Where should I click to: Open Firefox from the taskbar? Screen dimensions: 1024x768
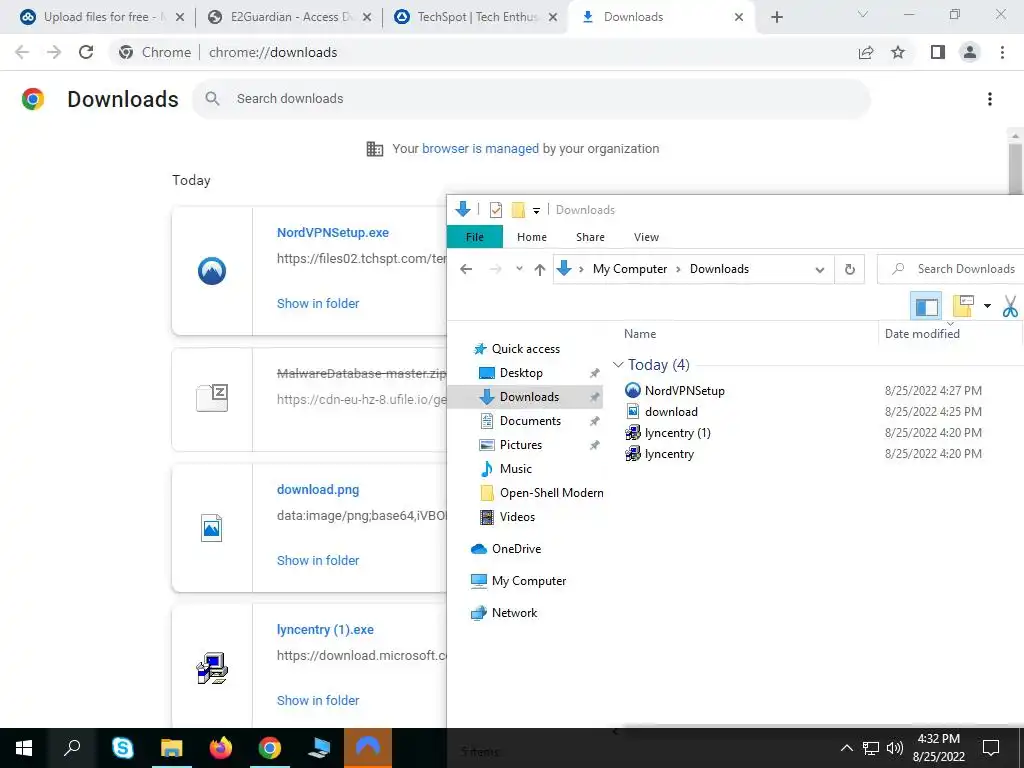coord(221,748)
